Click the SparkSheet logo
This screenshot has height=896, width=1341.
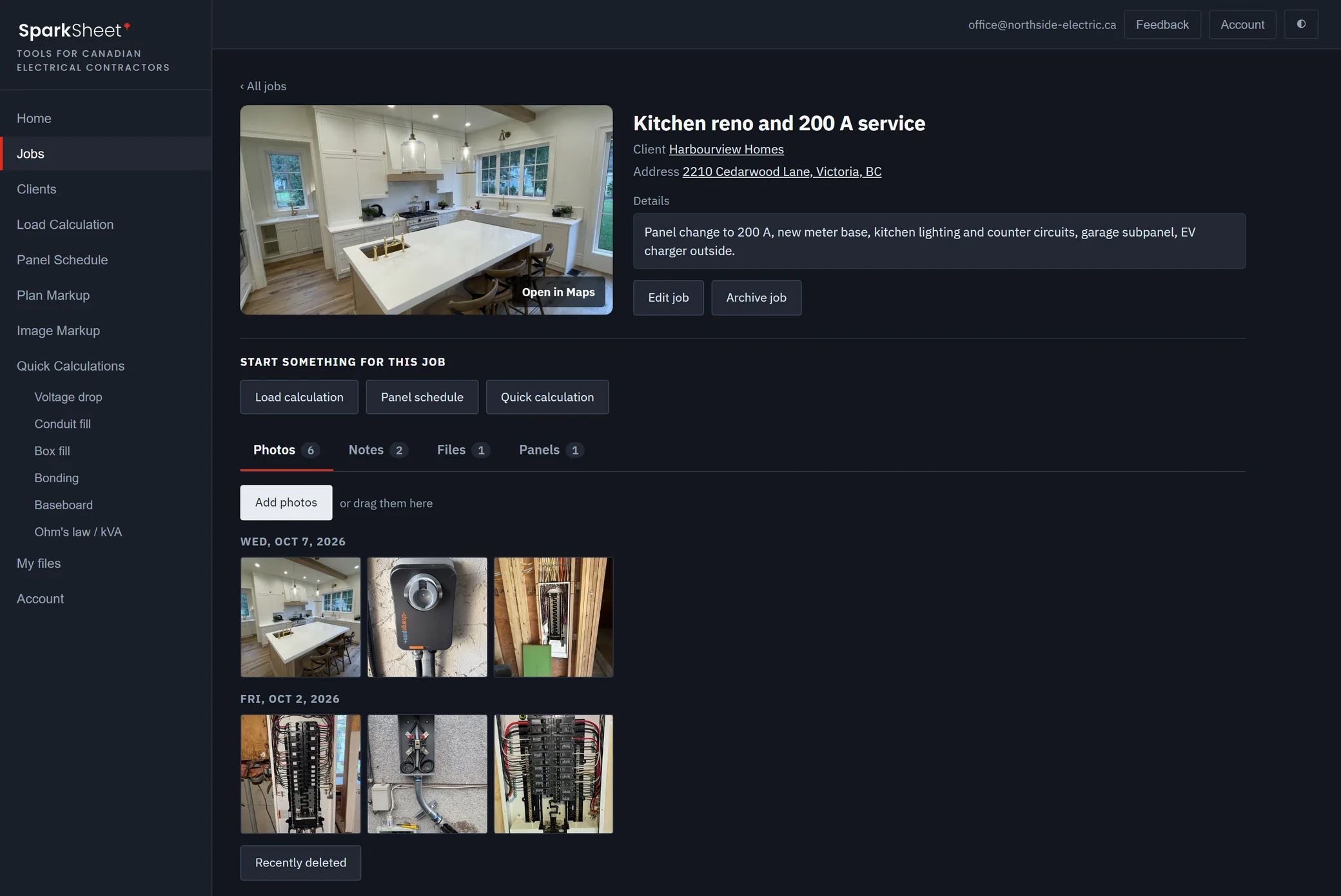74,30
